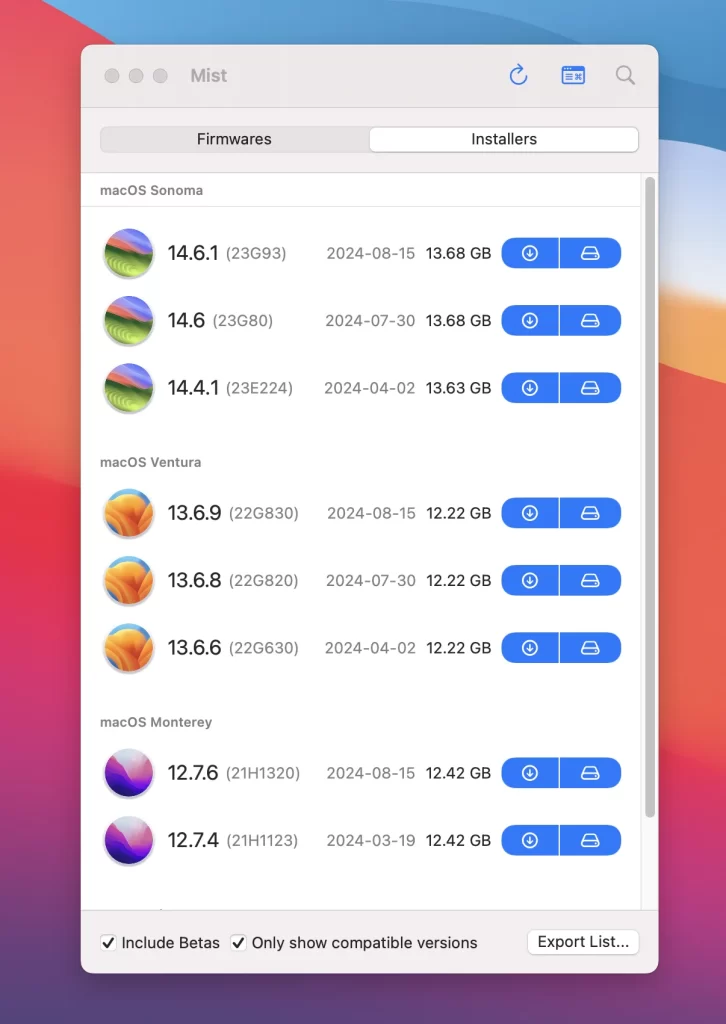Create bootable volume for macOS 13.6.8
The image size is (726, 1024).
[x=590, y=580]
